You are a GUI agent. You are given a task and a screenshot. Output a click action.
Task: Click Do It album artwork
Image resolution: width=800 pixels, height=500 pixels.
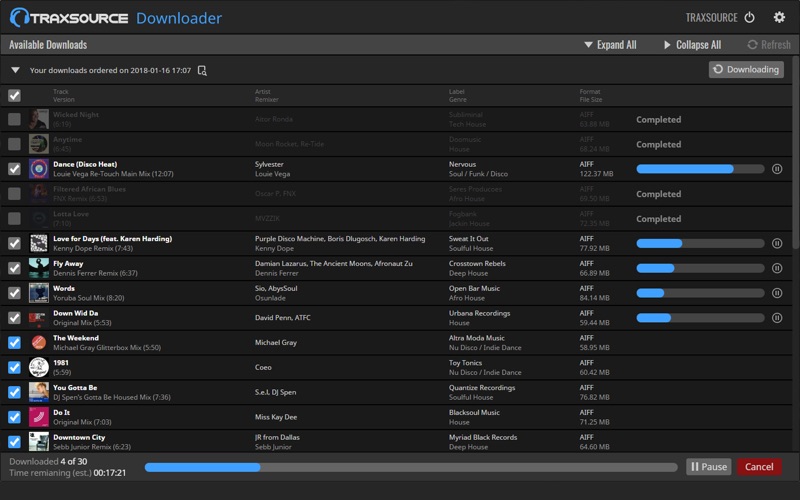[x=39, y=417]
